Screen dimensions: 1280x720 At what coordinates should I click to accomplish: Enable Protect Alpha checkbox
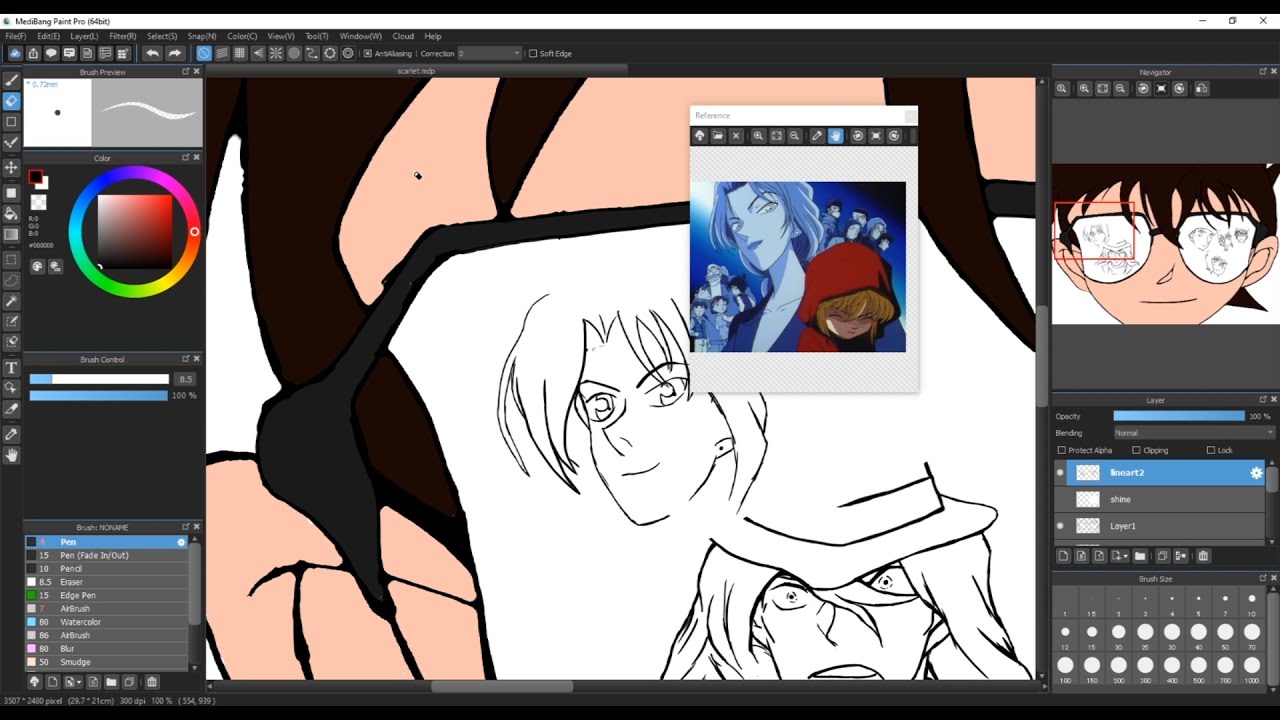1062,450
